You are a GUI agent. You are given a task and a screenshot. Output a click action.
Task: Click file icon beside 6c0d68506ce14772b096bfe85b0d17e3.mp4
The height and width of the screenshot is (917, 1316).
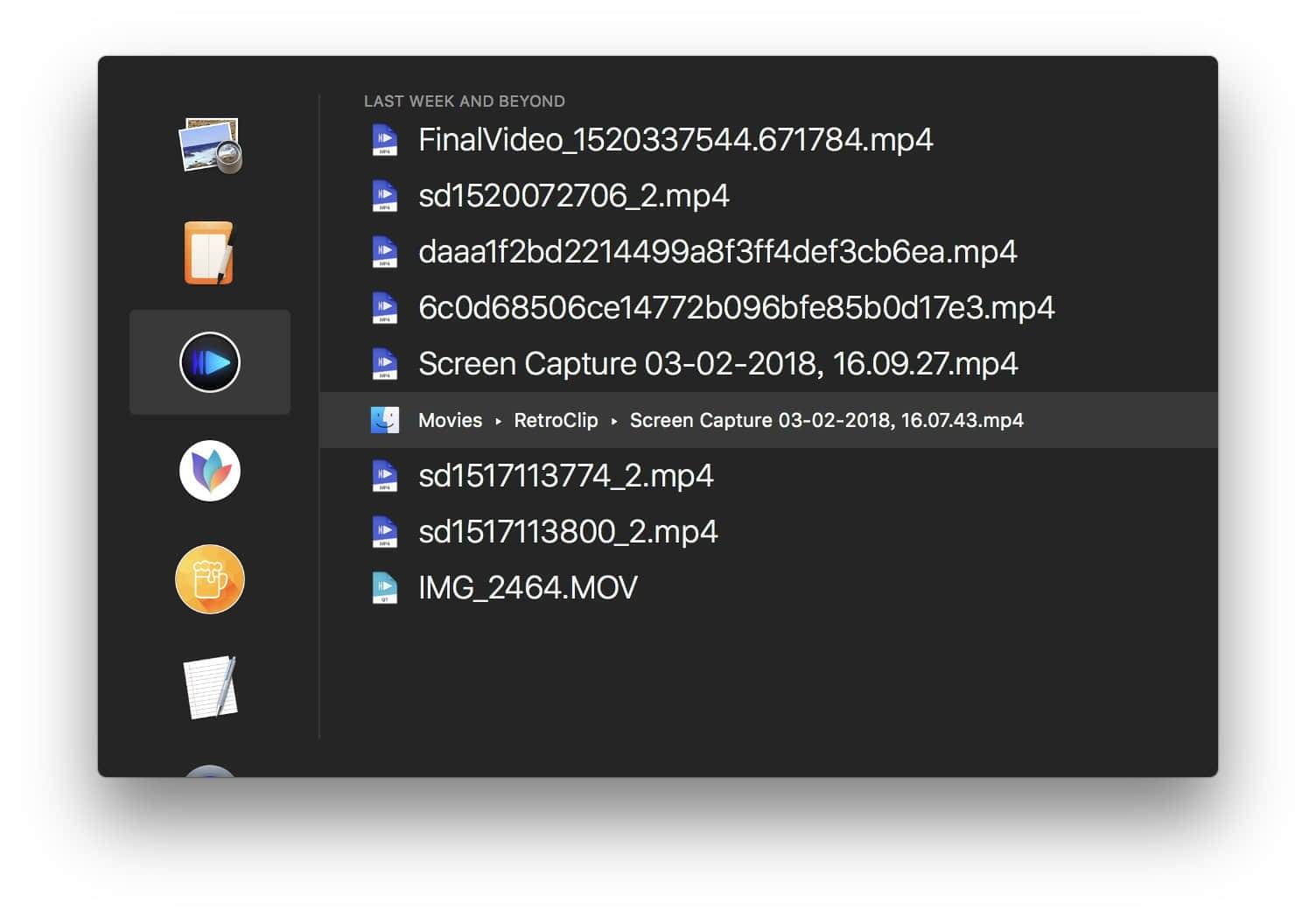pos(385,308)
